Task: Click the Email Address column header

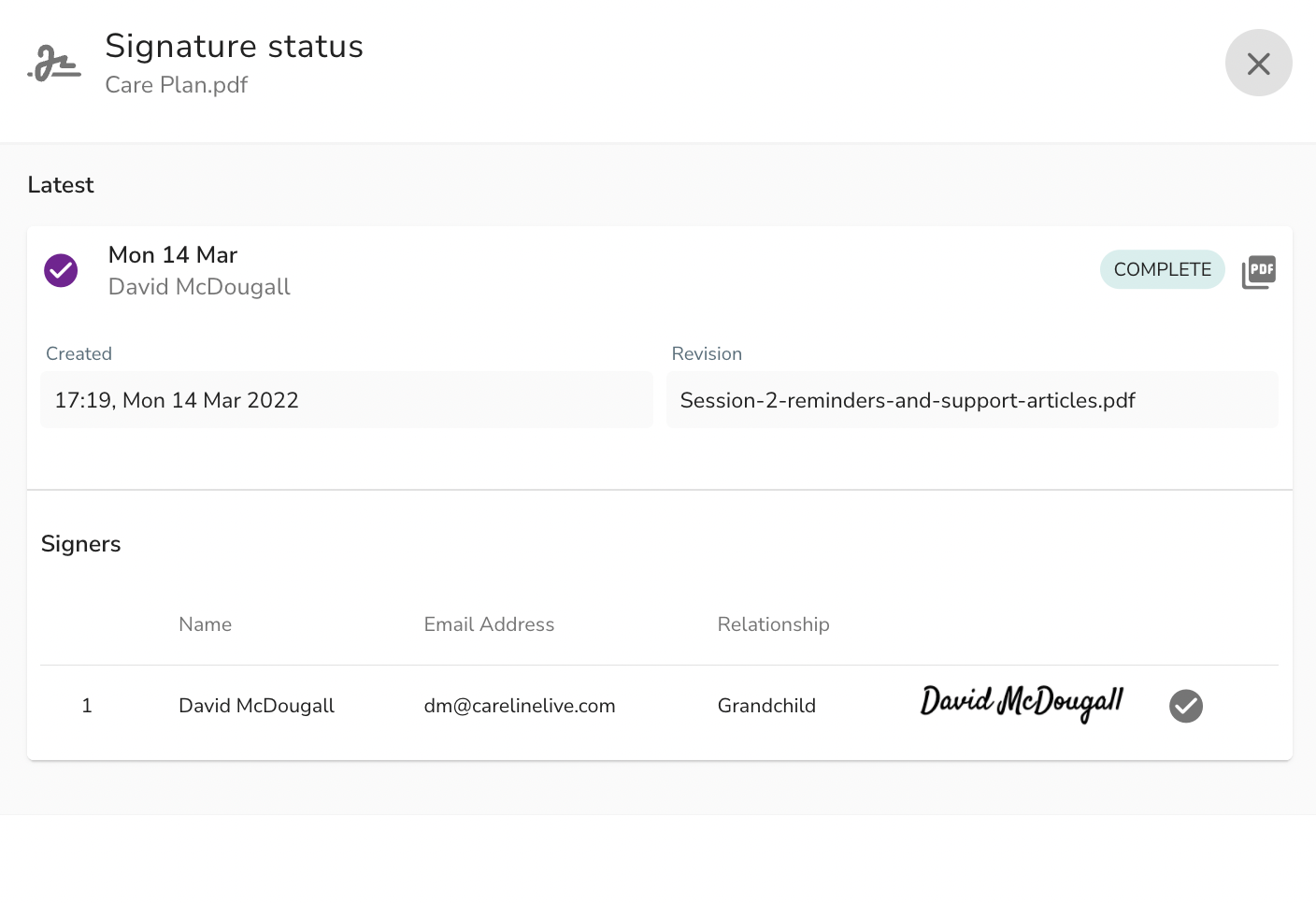Action: pyautogui.click(x=489, y=624)
